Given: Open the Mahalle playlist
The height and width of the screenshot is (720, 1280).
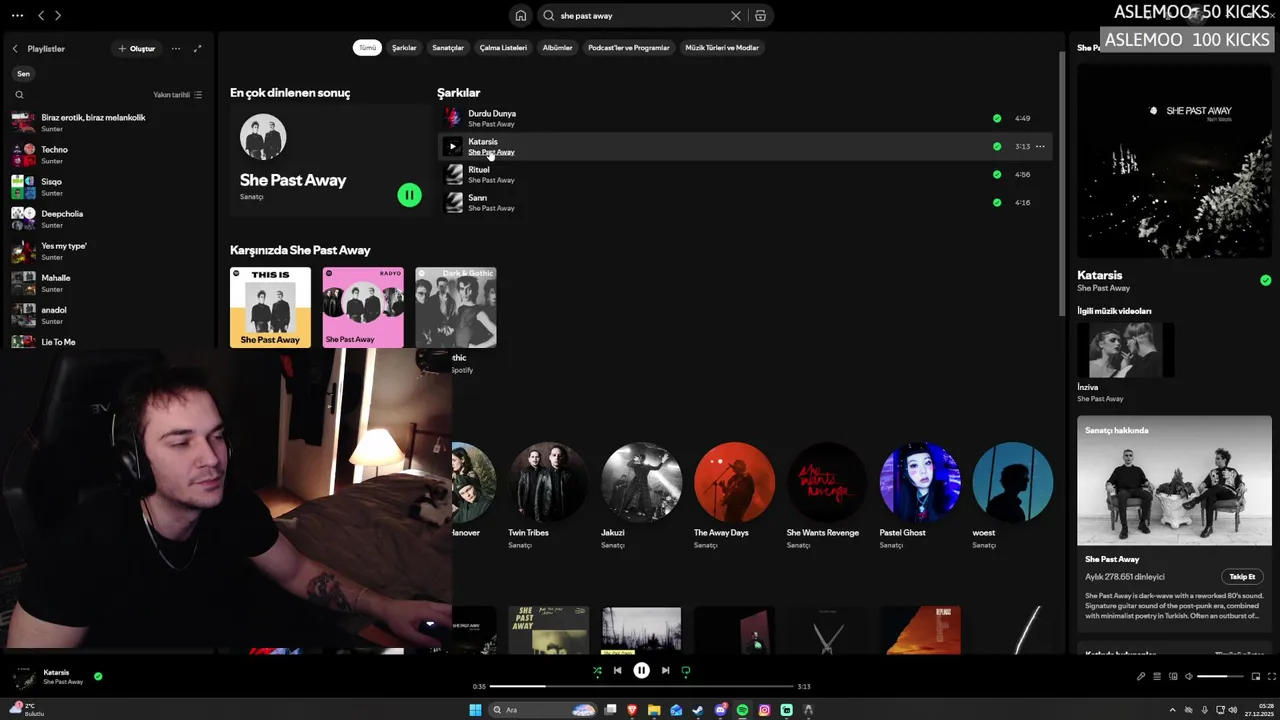Looking at the screenshot, I should point(108,282).
